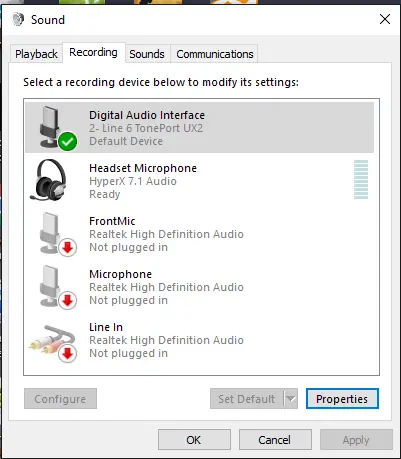Click the red unplugged arrow on FrontMic
Screen dimensions: 401x459
coord(68,247)
